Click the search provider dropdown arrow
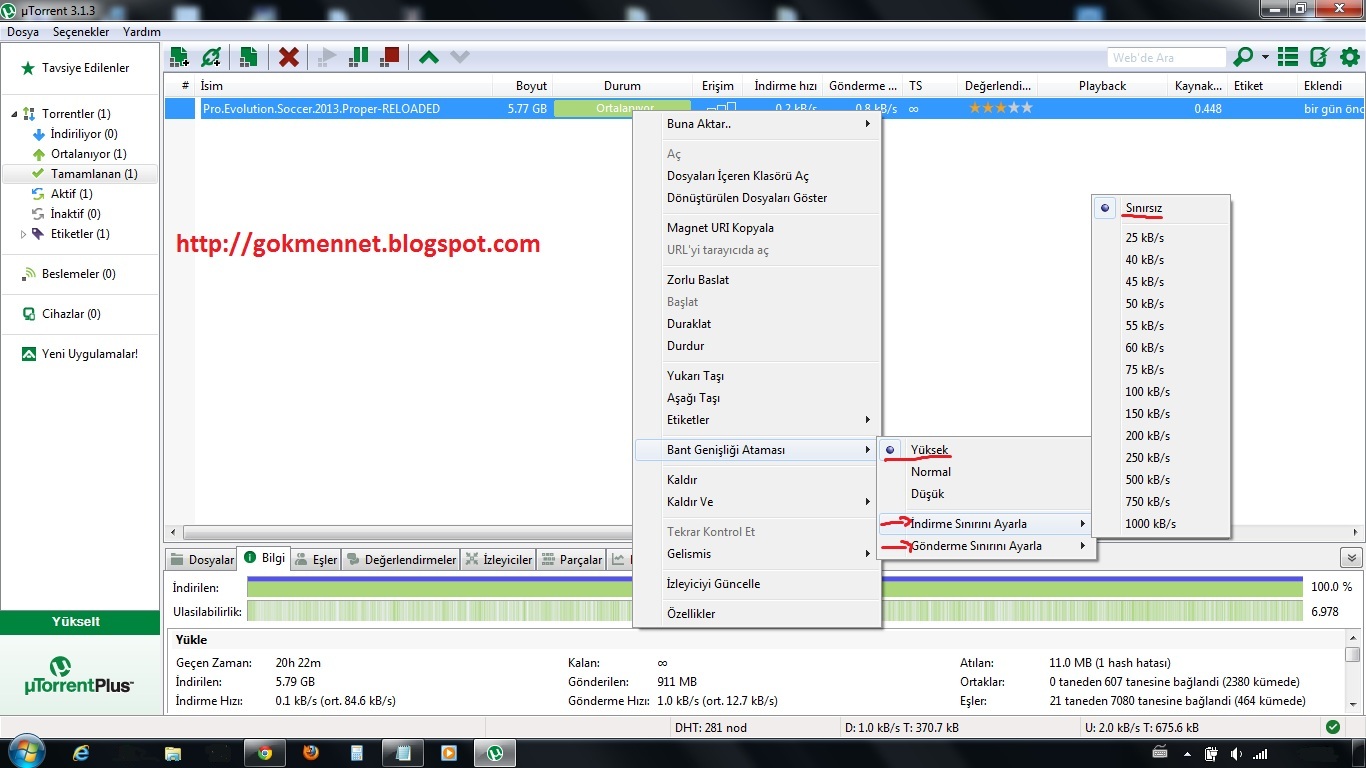 click(1266, 57)
